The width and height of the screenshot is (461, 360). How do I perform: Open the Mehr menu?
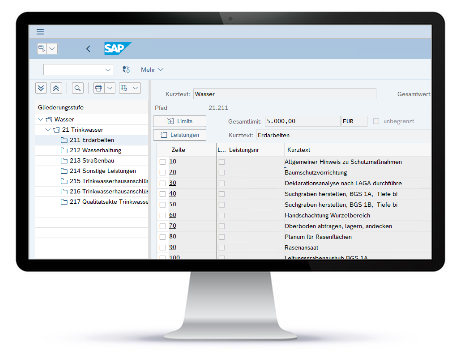152,70
